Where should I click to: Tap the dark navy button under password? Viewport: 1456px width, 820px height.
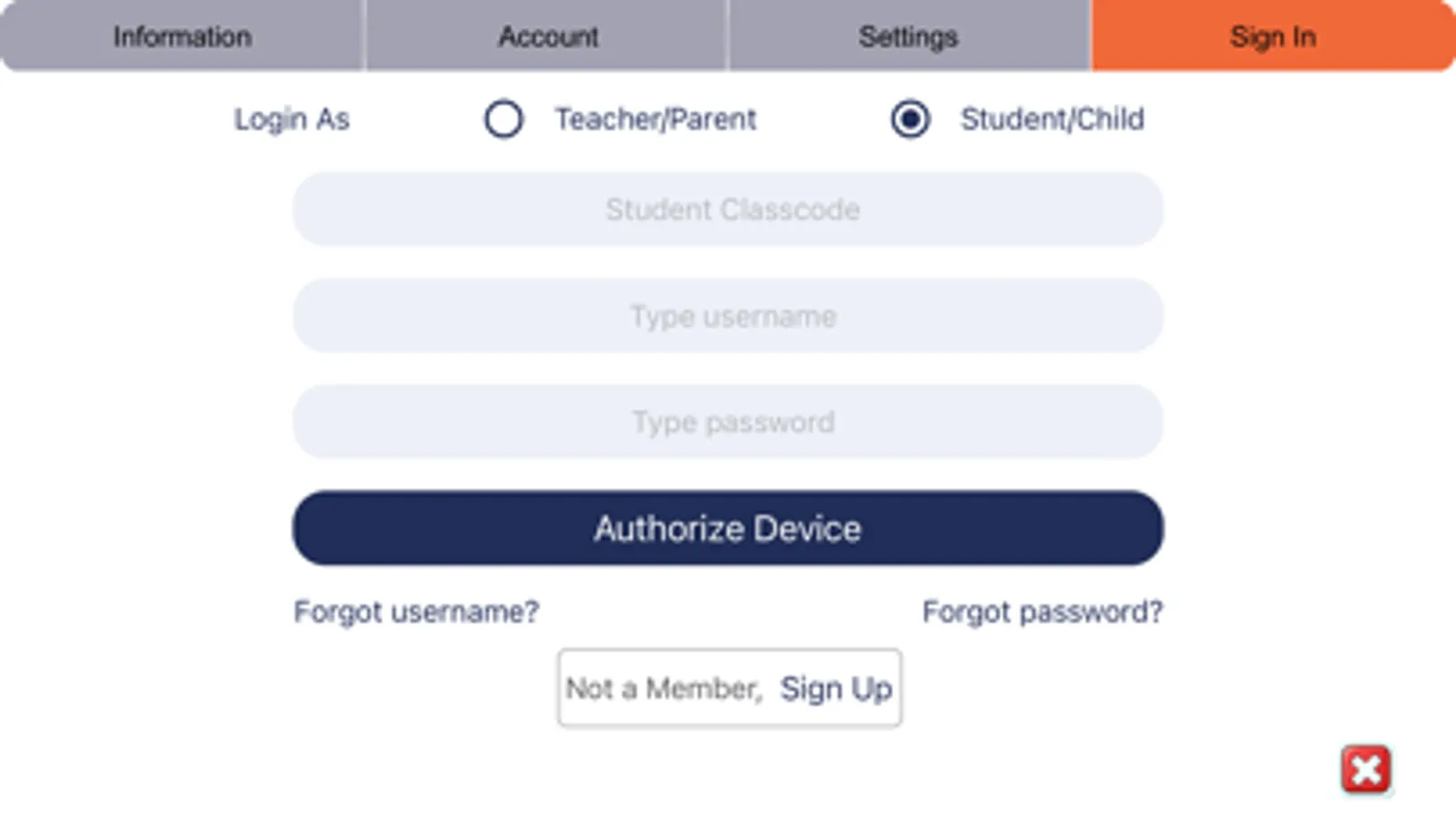[x=728, y=528]
